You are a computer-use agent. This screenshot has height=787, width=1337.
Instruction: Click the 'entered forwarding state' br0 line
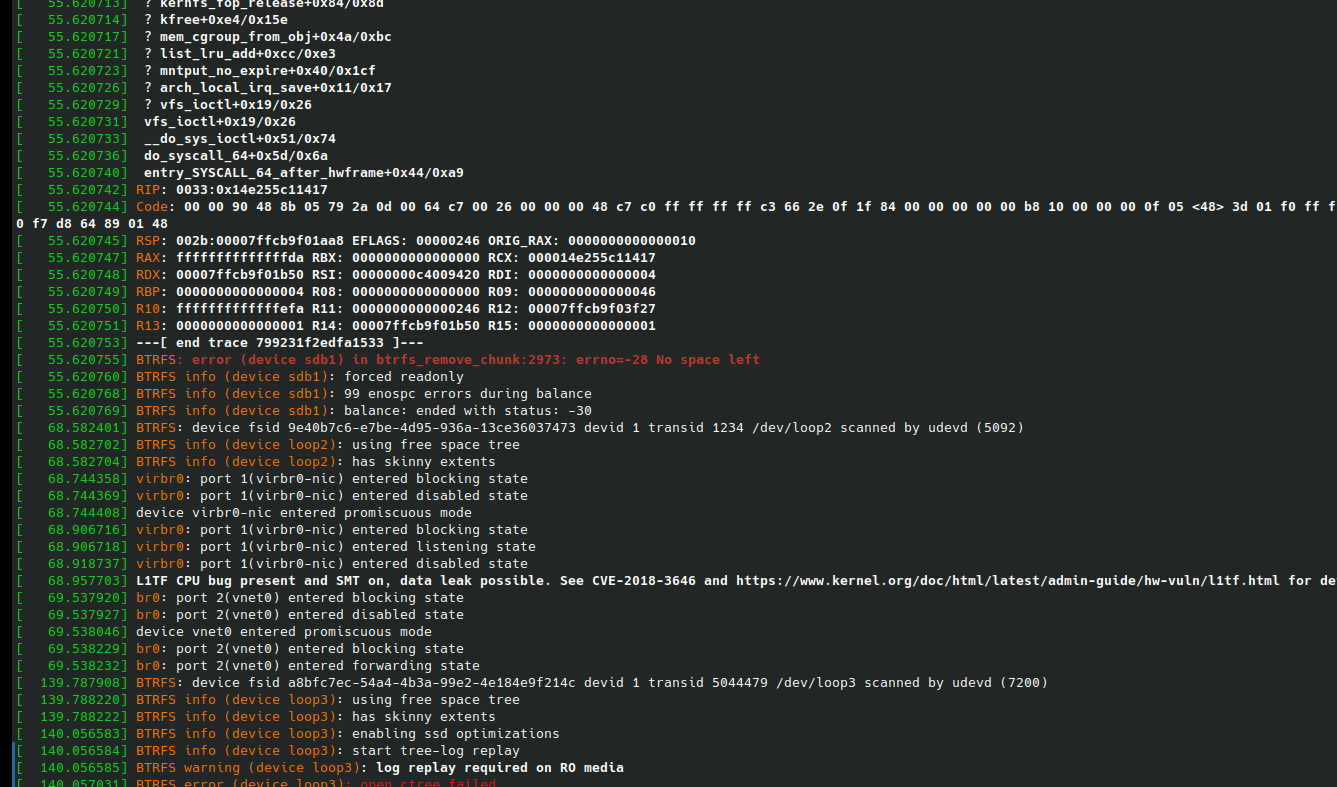(308, 666)
